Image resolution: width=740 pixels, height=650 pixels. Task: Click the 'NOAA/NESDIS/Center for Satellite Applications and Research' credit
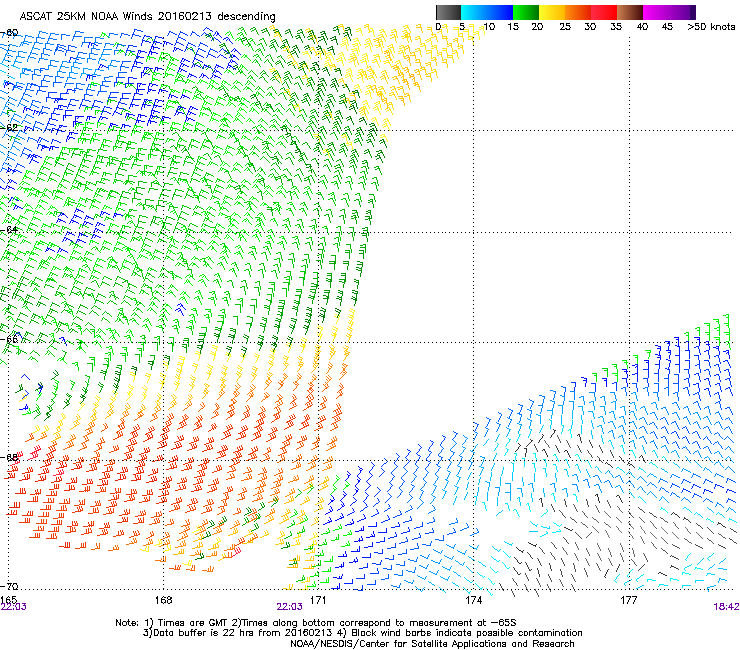[x=432, y=644]
